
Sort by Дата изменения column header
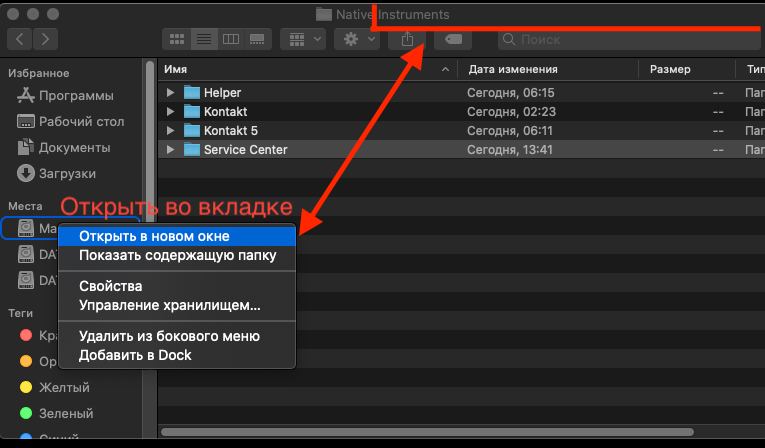pos(548,69)
